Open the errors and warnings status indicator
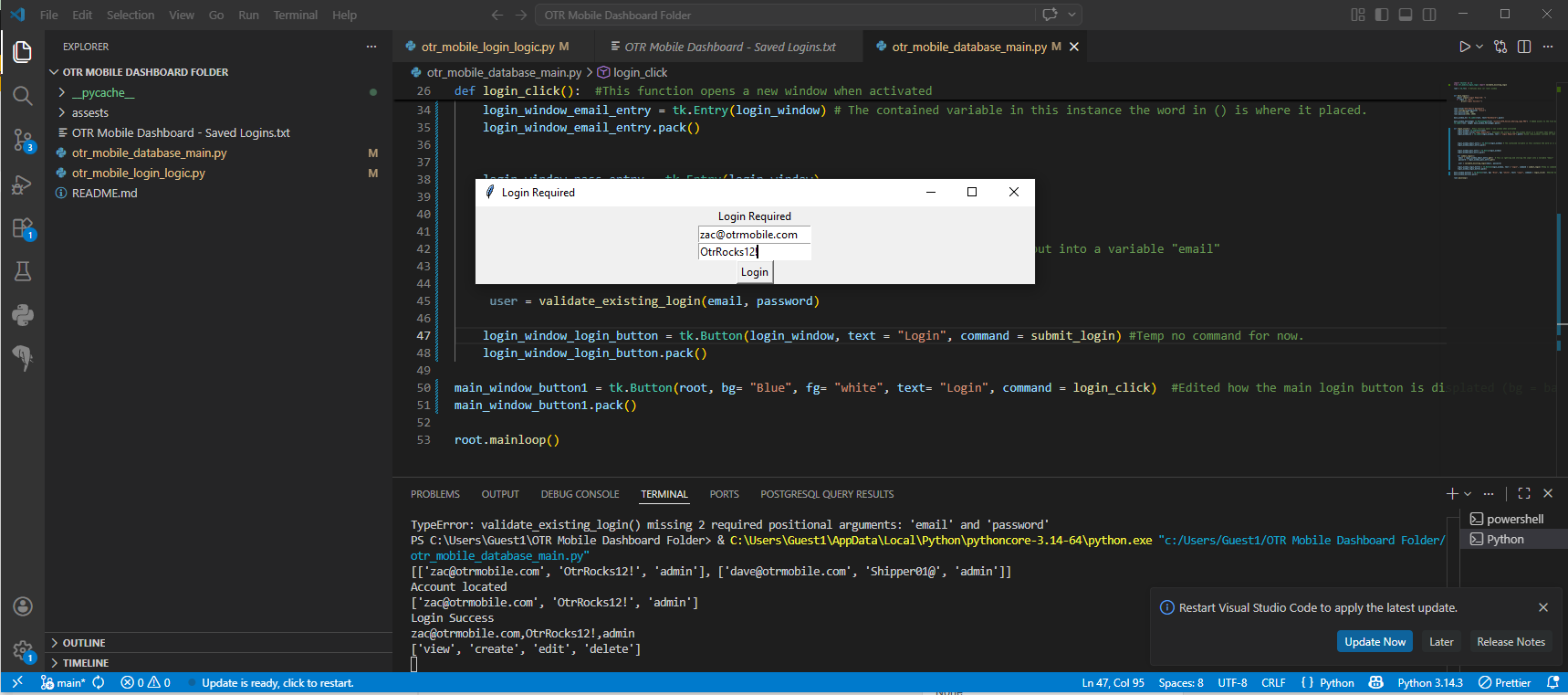This screenshot has height=695, width=1568. click(x=146, y=683)
